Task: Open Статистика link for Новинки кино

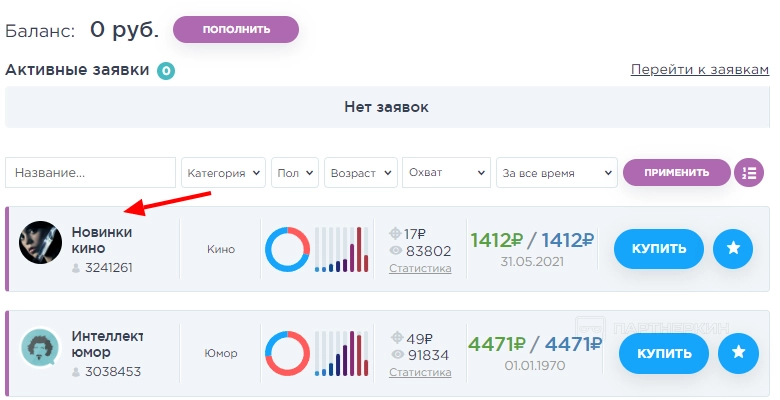Action: [x=420, y=268]
